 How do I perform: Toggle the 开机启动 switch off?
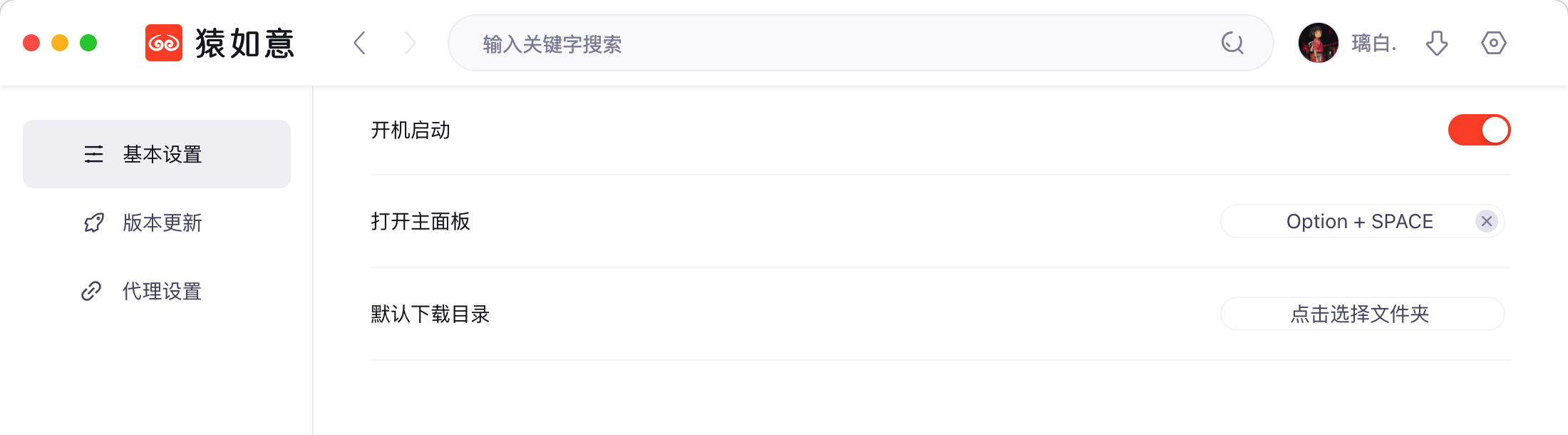pos(1480,130)
